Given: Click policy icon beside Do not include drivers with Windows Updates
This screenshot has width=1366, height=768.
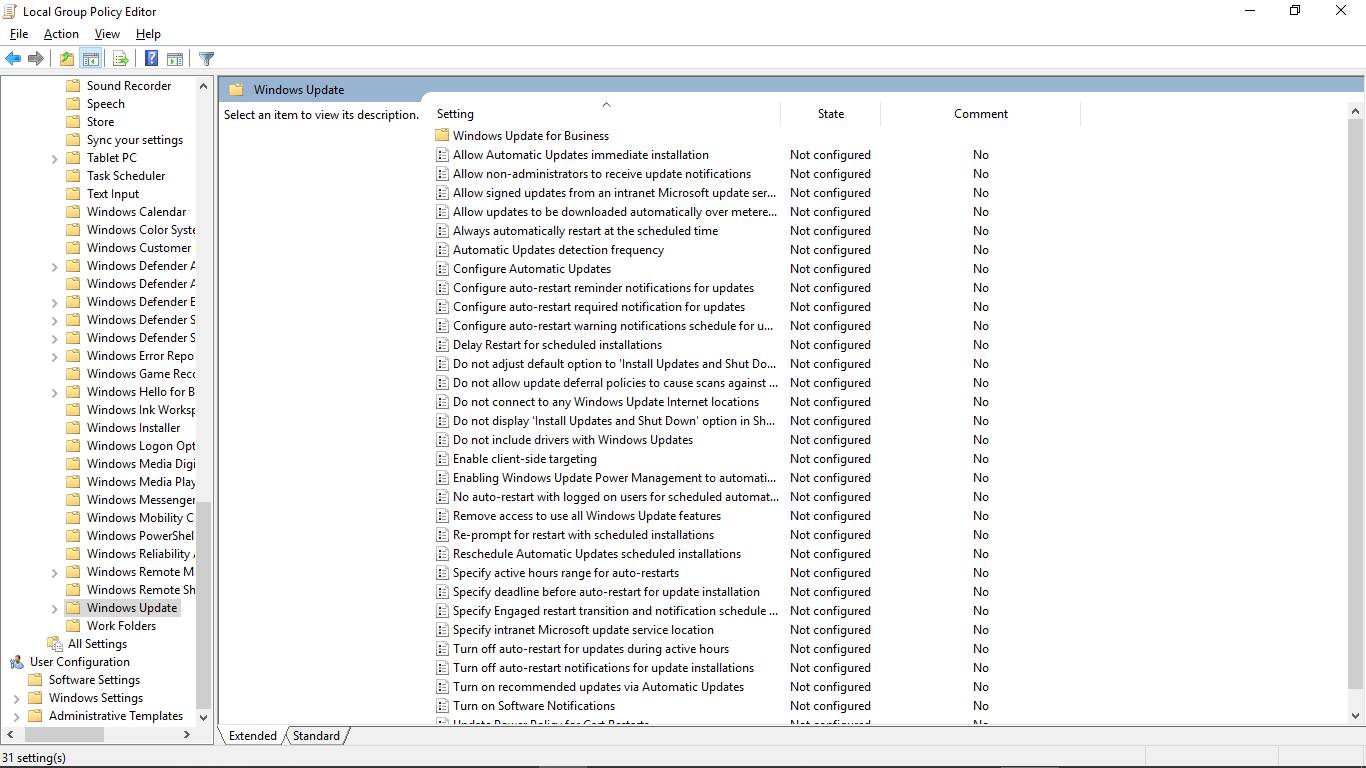Looking at the screenshot, I should 442,440.
